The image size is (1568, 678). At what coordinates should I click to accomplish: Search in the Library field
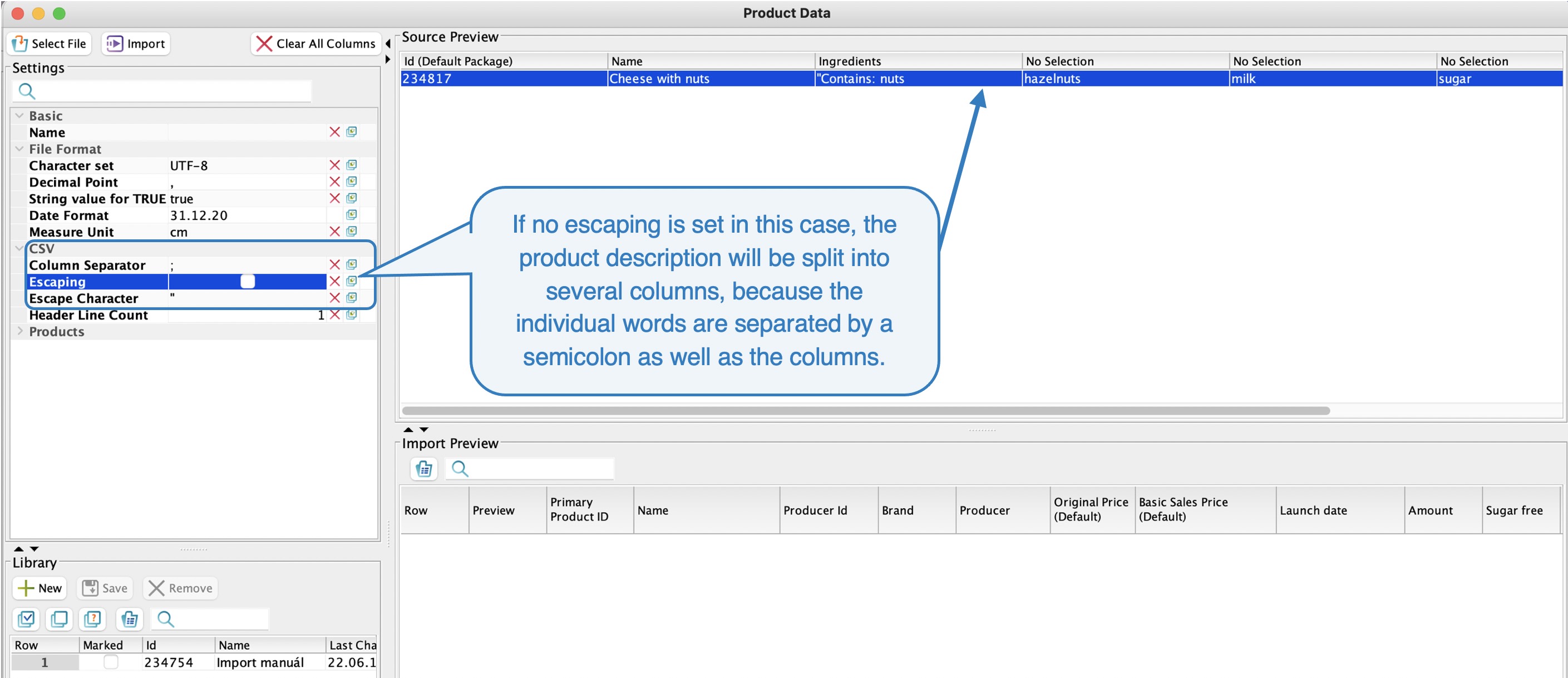pyautogui.click(x=209, y=619)
